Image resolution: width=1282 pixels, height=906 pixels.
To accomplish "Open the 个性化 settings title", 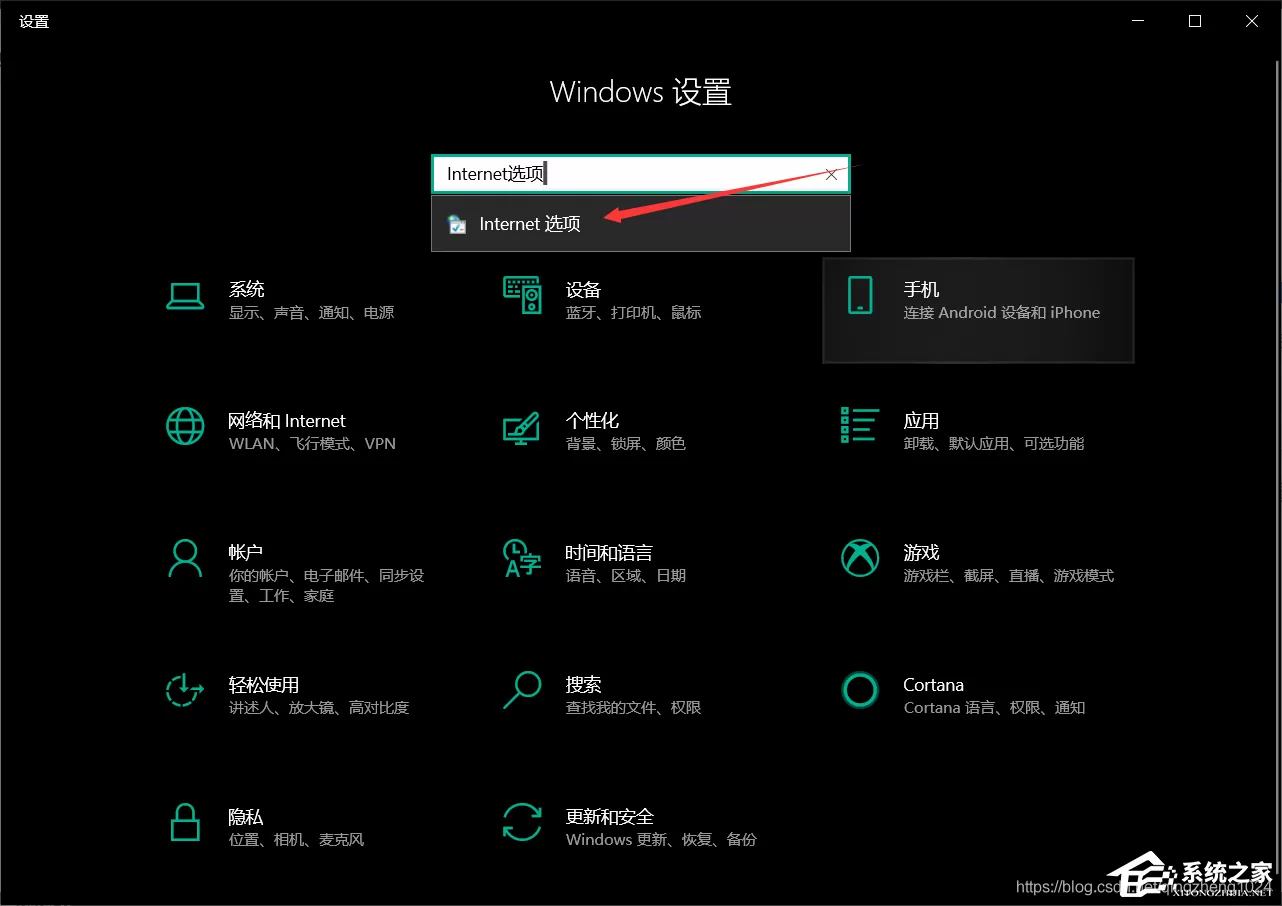I will (x=592, y=421).
